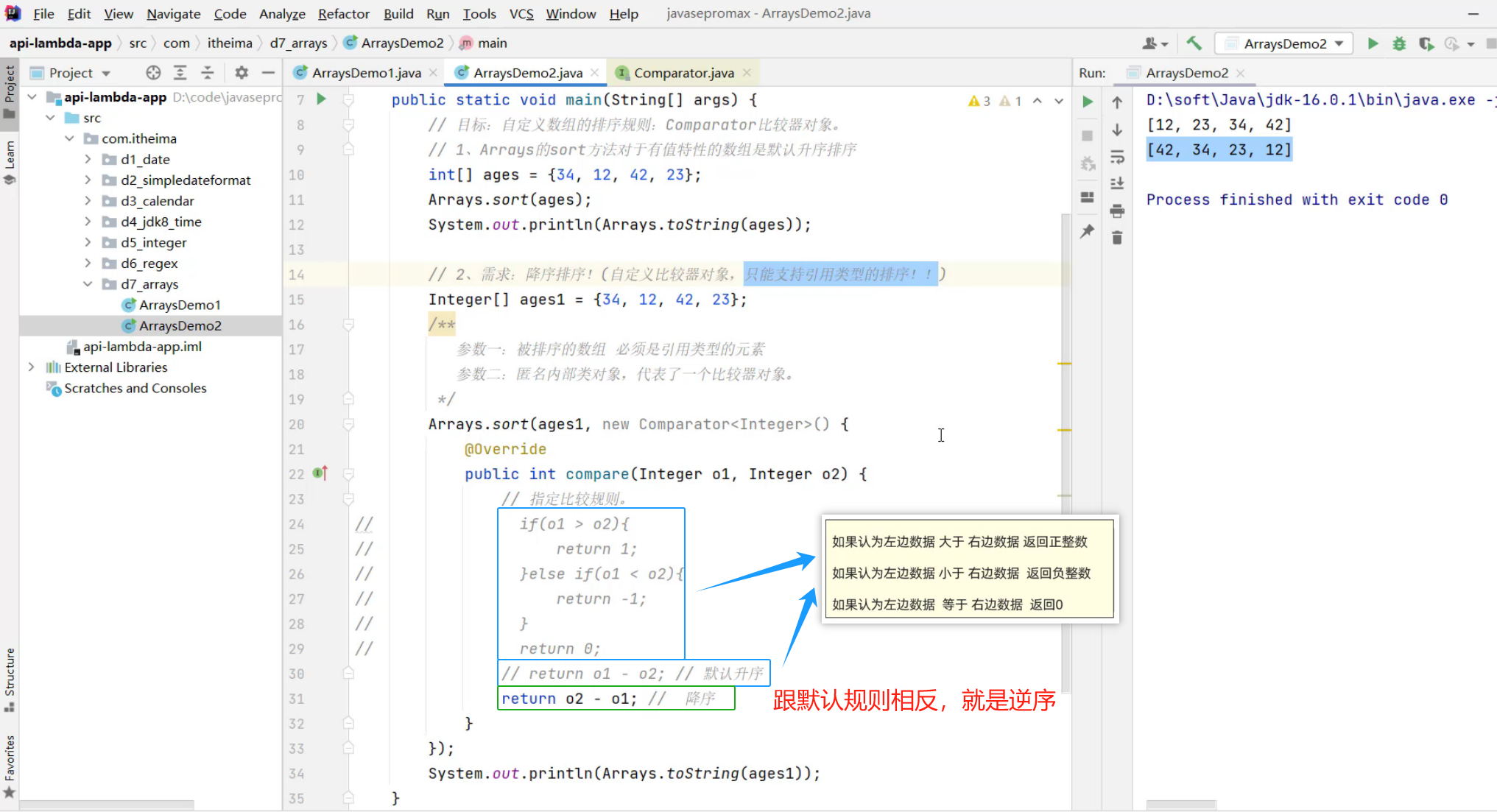Click the Build project hammer icon

[1194, 43]
